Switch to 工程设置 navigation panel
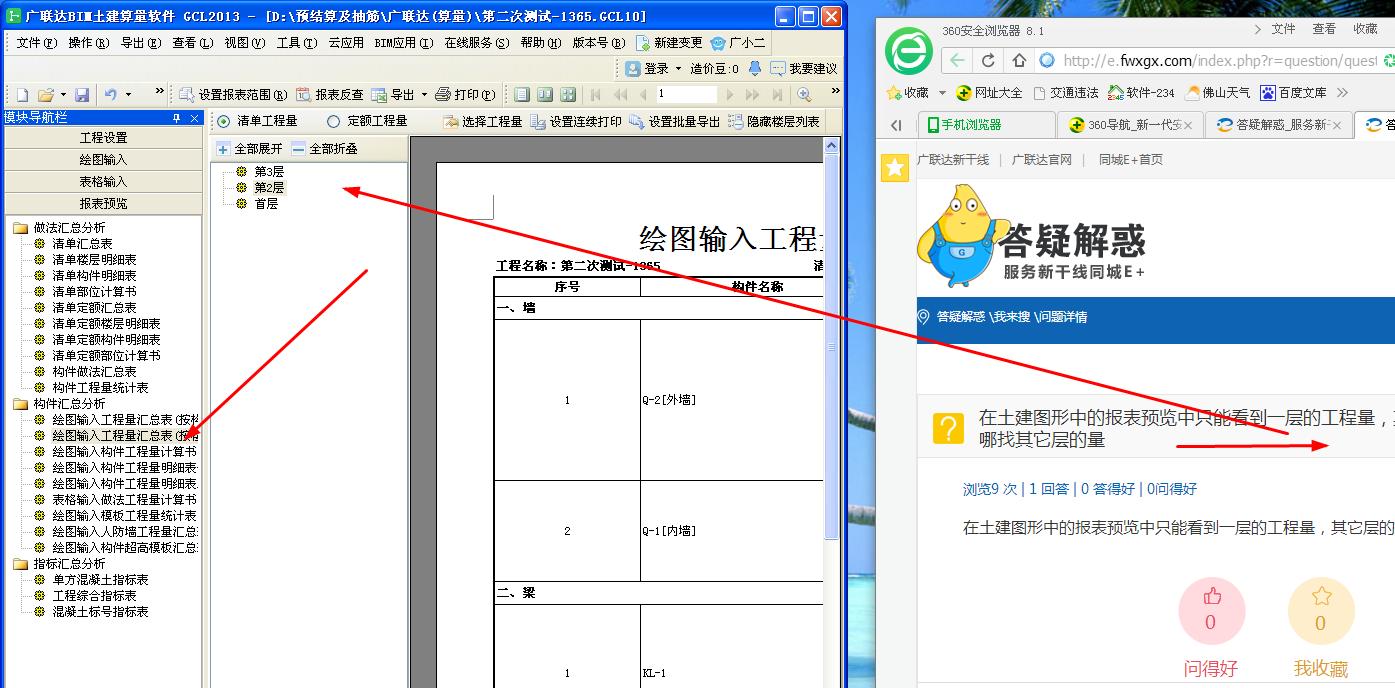This screenshot has height=688, width=1395. click(104, 137)
